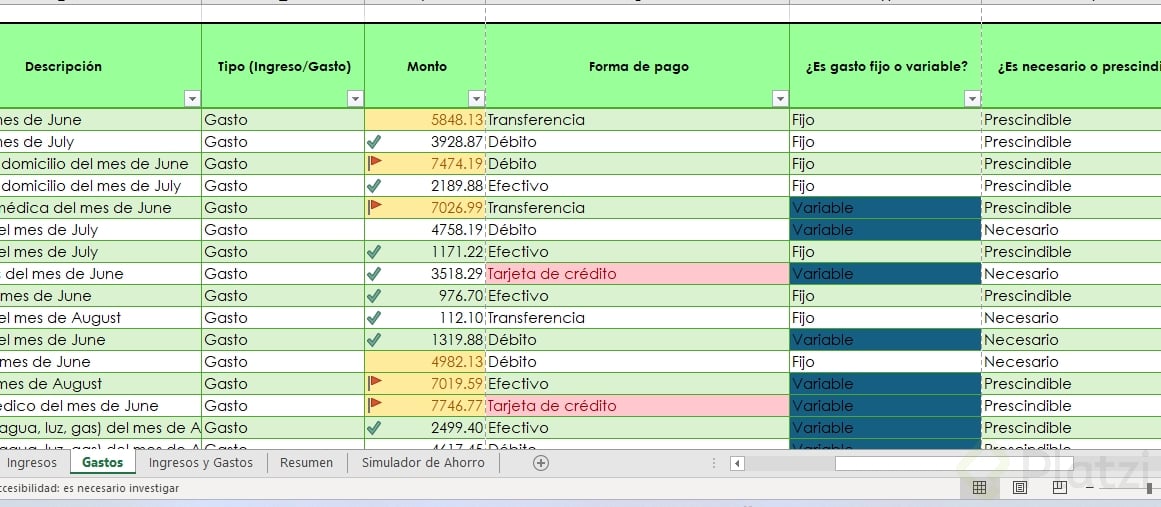Switch to Page Layout view

coord(1020,487)
